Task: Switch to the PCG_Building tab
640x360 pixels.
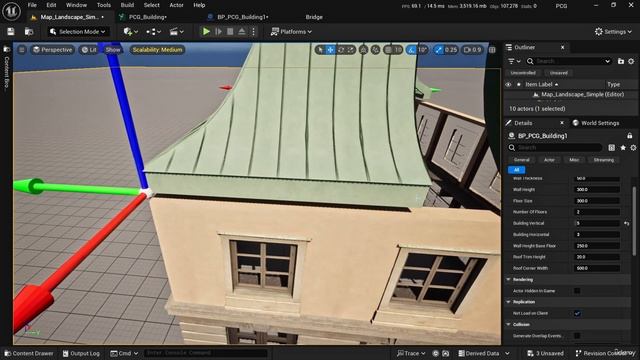Action: click(x=147, y=17)
